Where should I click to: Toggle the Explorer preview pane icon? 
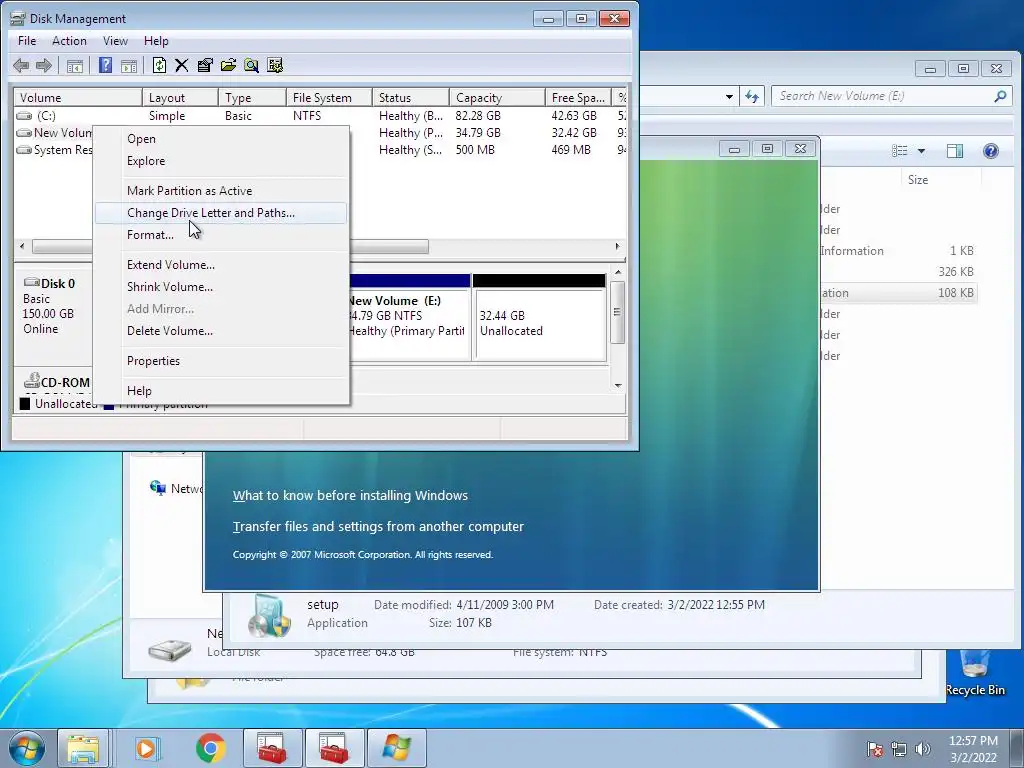955,151
